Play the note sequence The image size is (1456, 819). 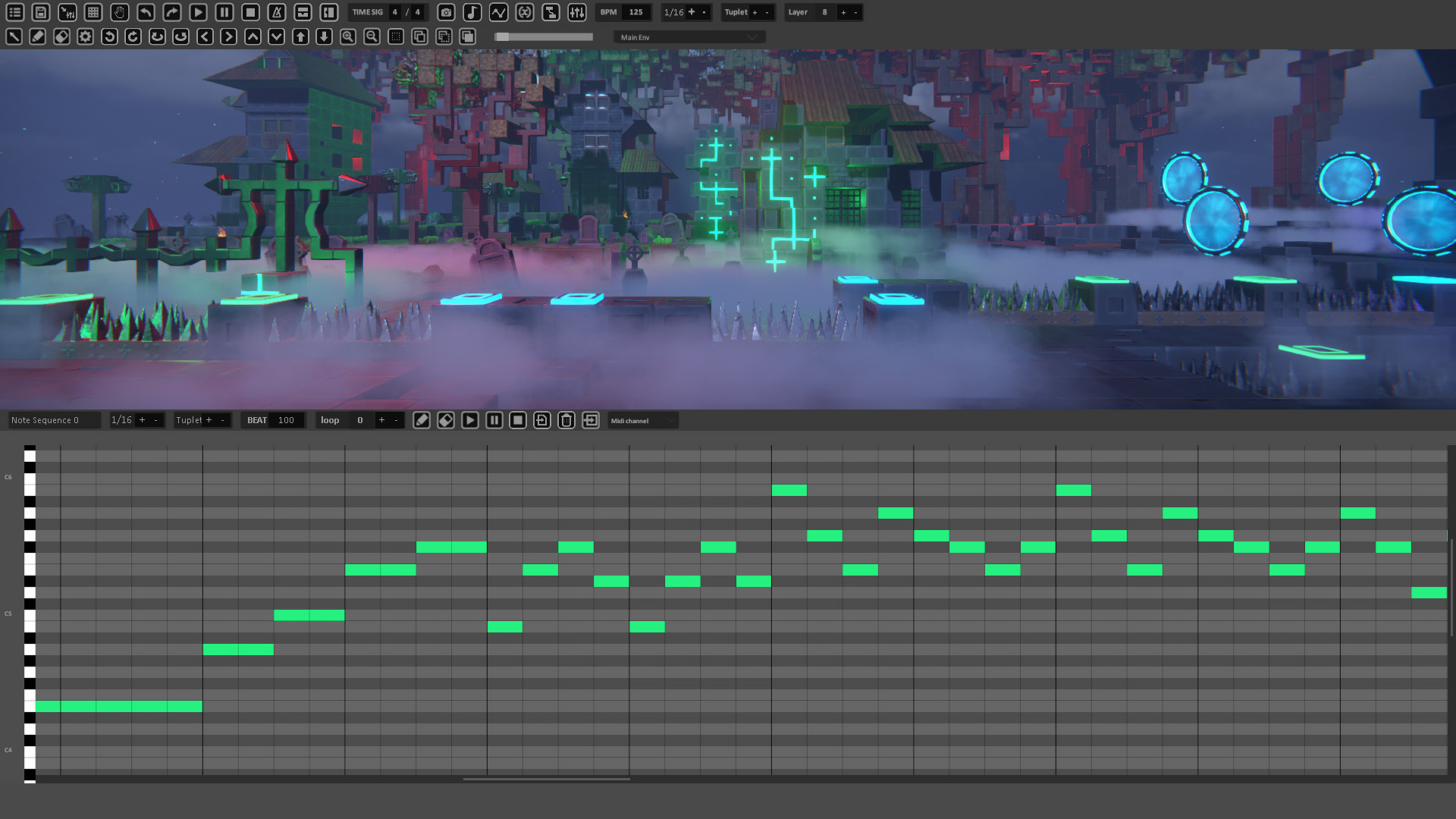point(470,419)
